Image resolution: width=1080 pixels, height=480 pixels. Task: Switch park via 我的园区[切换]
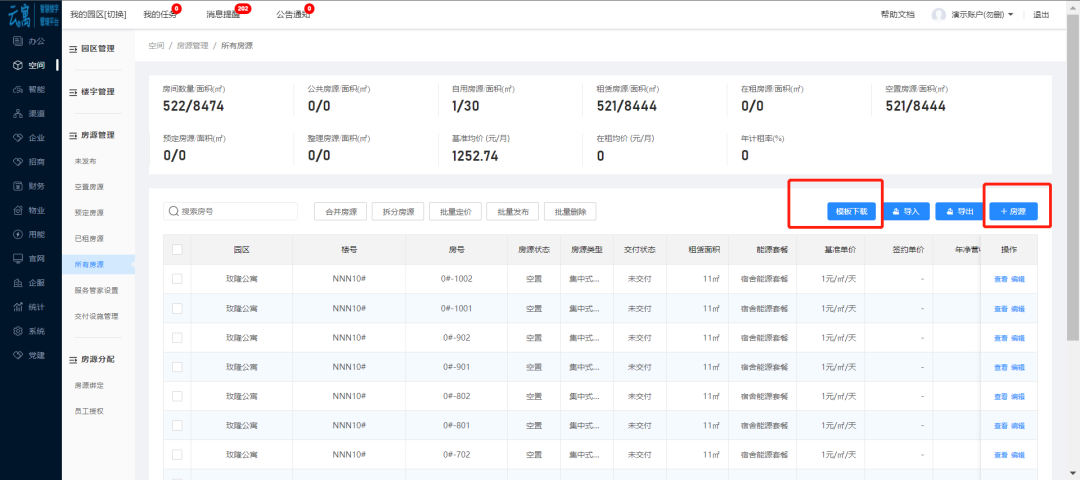[98, 14]
